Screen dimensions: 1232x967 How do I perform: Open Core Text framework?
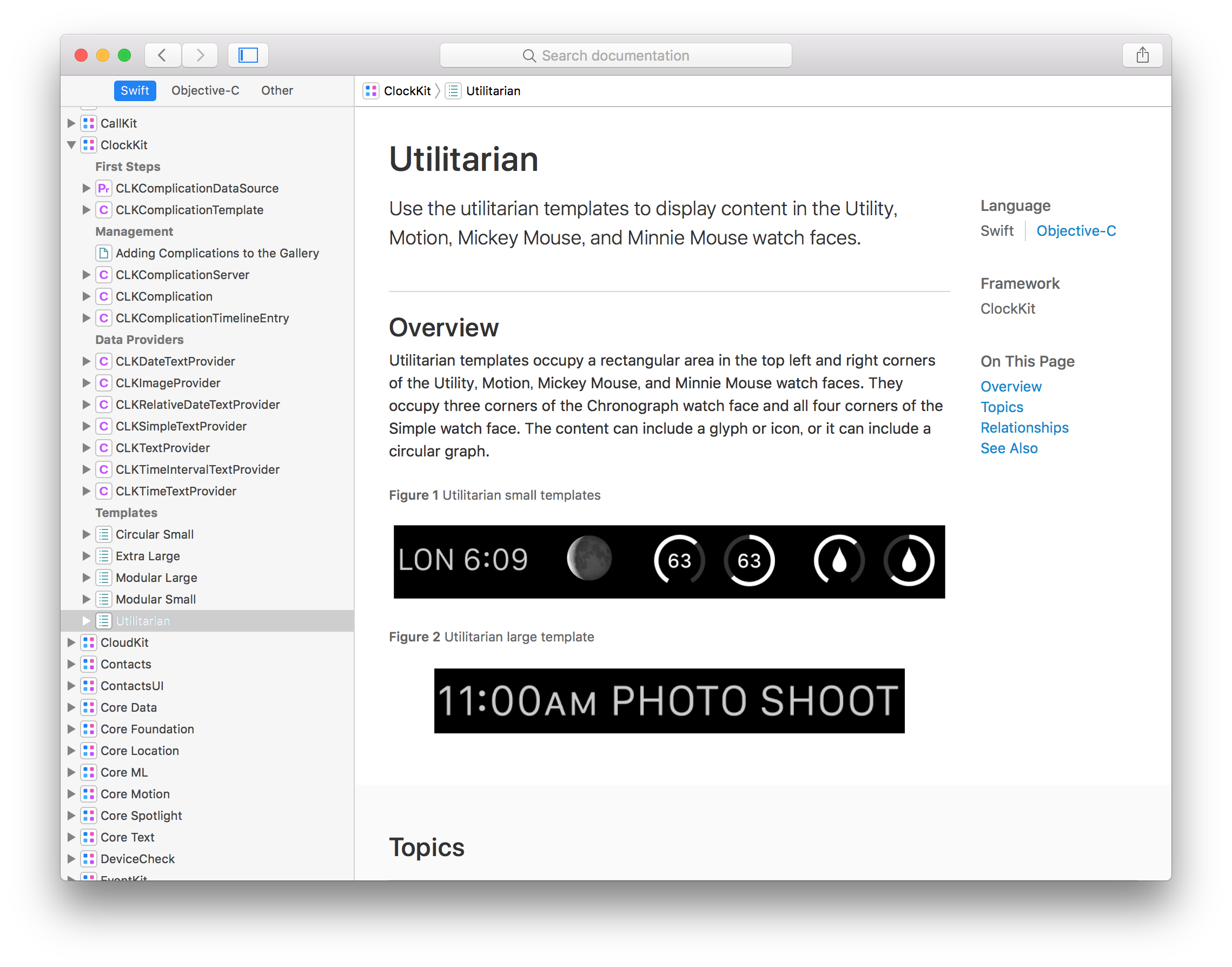point(128,837)
